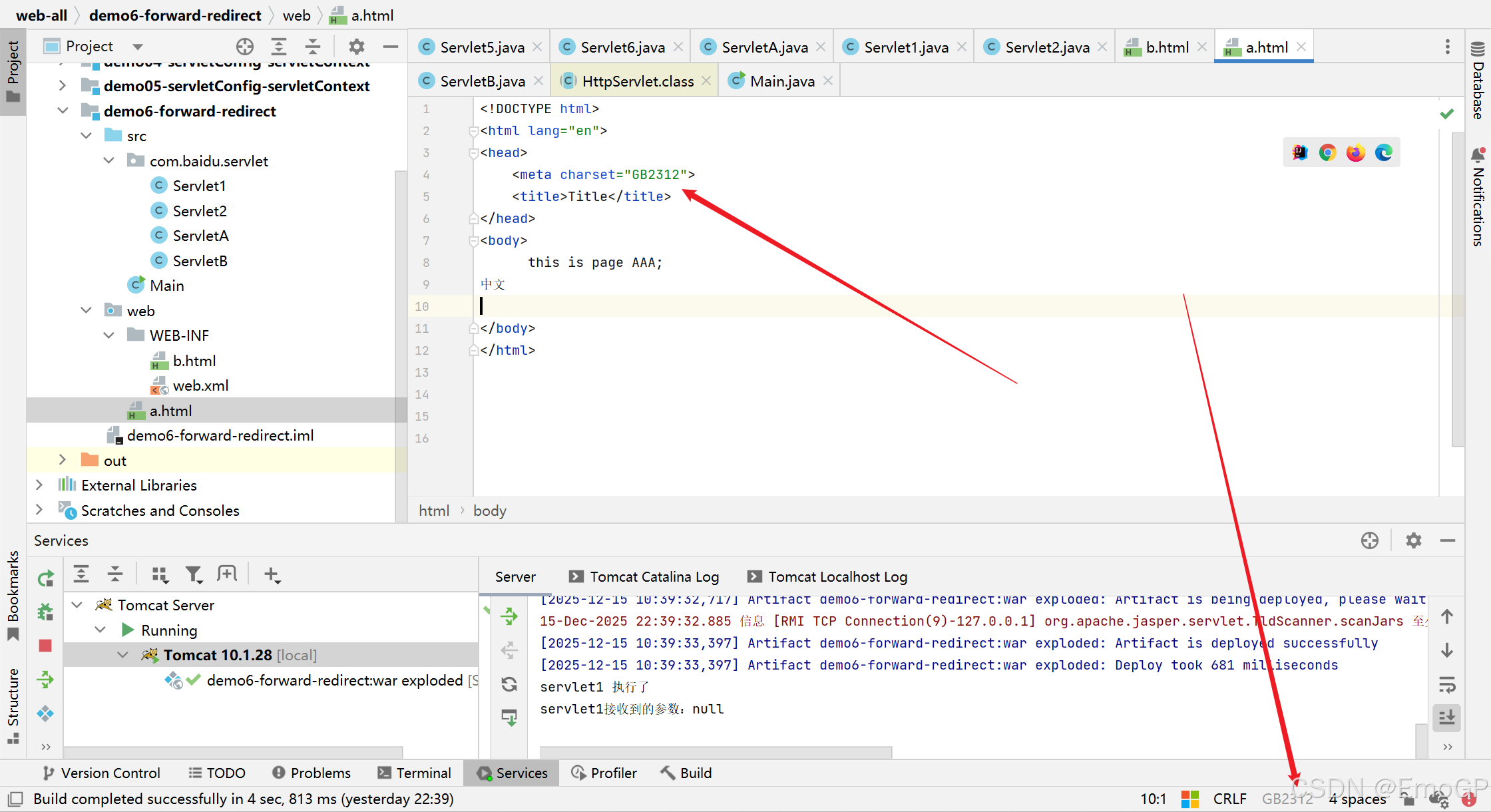Select web.xml in the project tree
The height and width of the screenshot is (812, 1491).
tap(200, 385)
